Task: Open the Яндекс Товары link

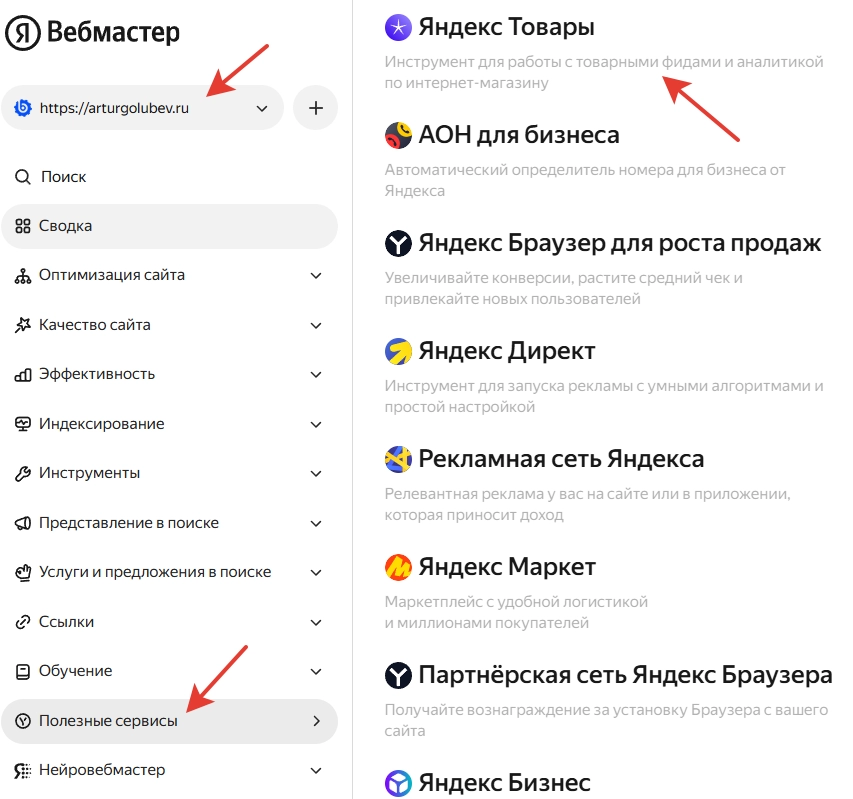Action: [x=506, y=27]
